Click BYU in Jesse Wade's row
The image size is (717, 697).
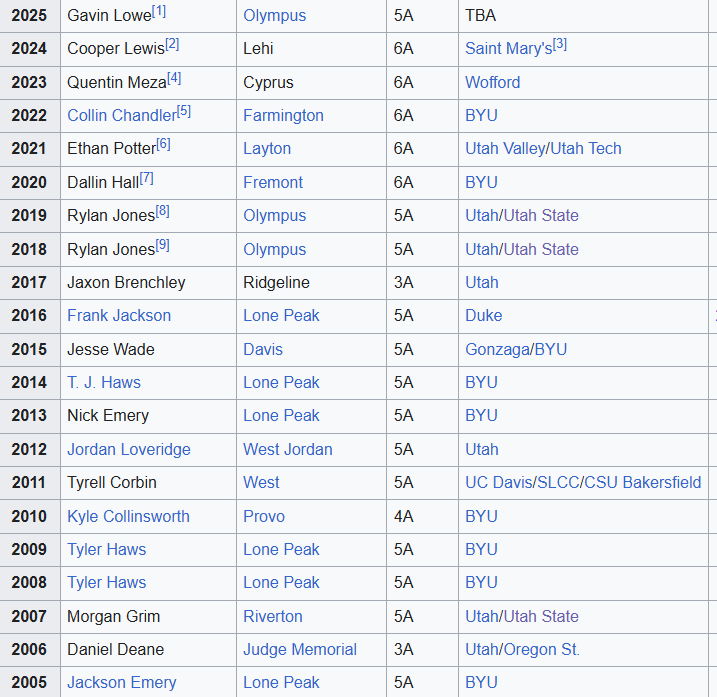click(x=551, y=349)
